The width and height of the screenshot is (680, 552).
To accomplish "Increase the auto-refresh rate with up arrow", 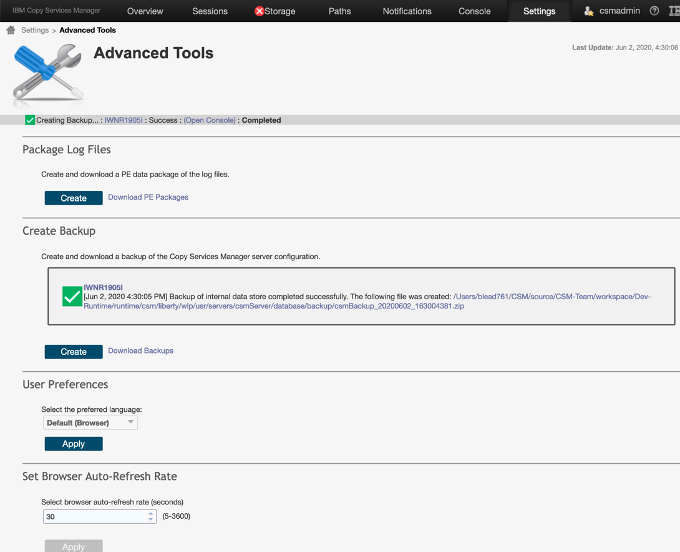I will 150,513.
